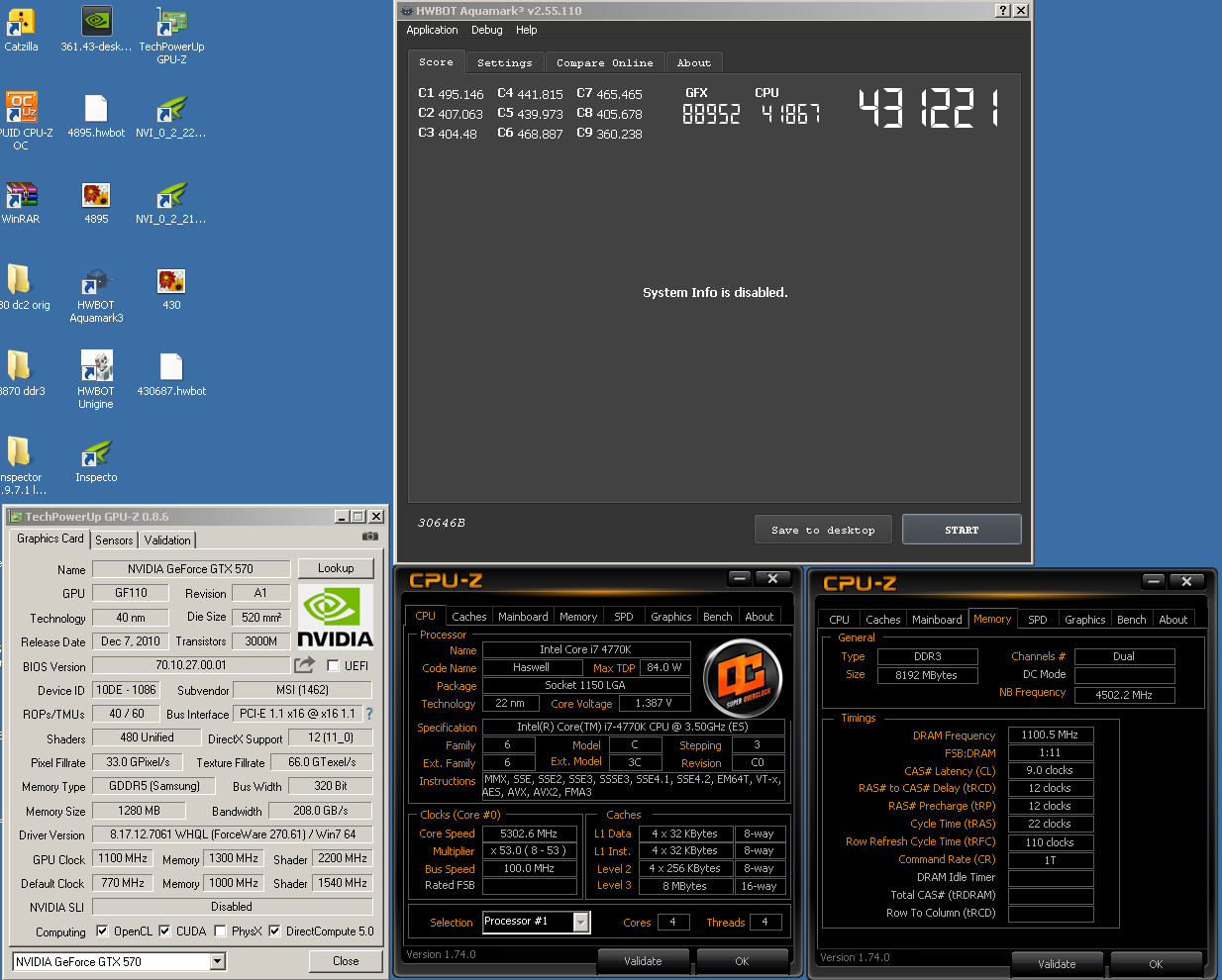Open SPD tab in right CPU-Z window
Viewport: 1222px width, 980px height.
pos(1038,620)
